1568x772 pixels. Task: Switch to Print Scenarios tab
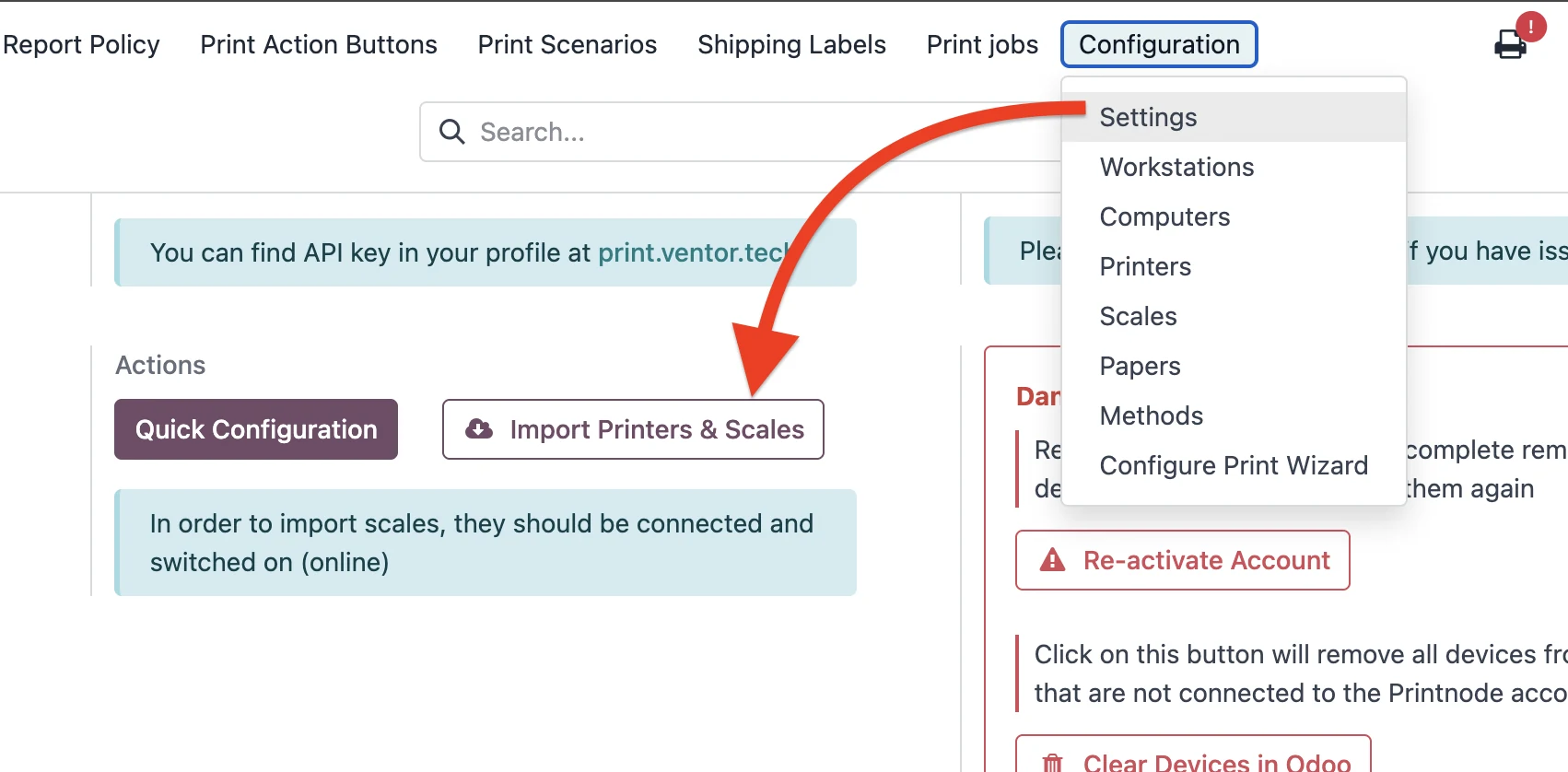click(x=568, y=44)
